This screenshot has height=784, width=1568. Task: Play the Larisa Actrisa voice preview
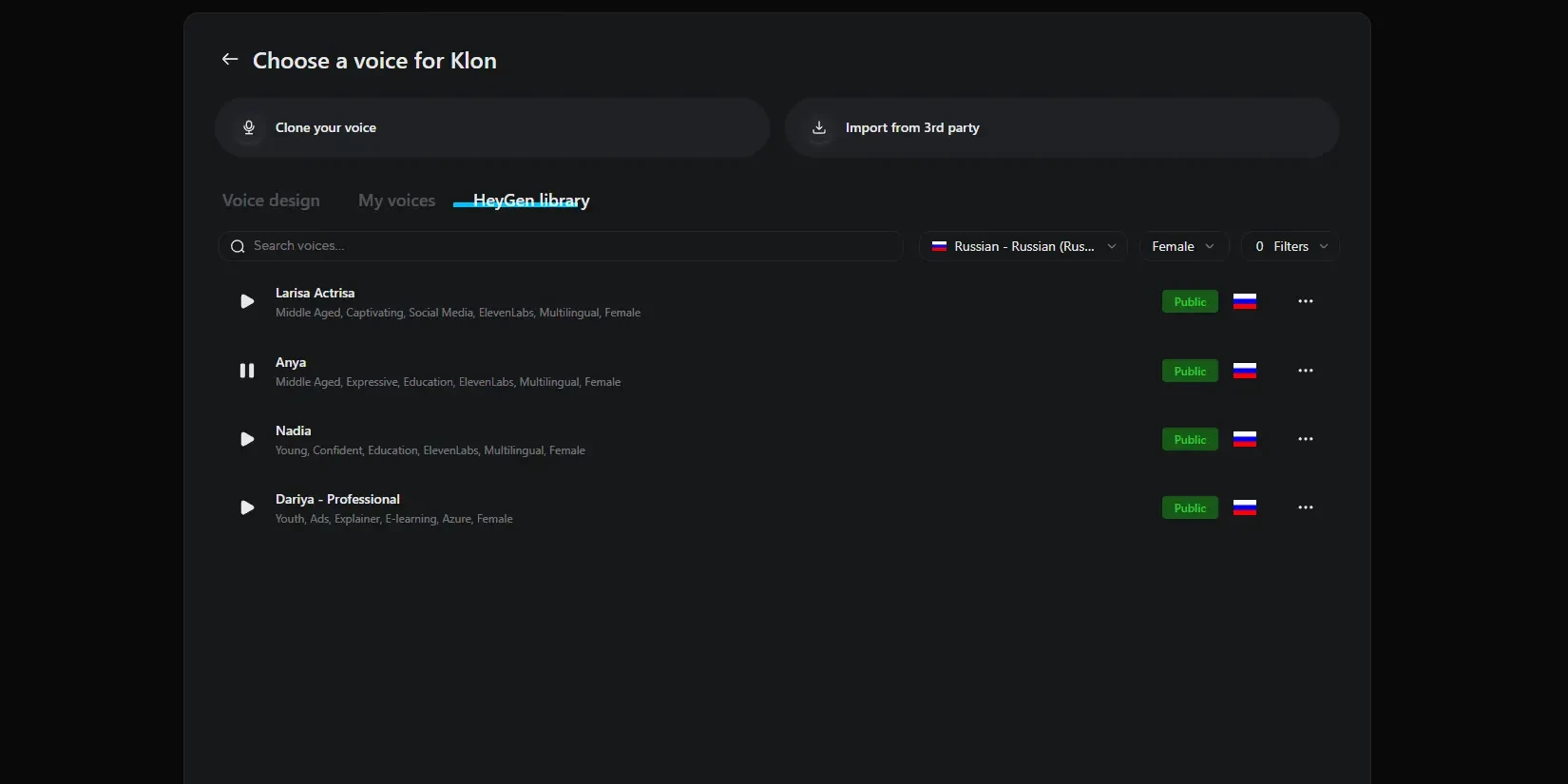click(x=247, y=301)
